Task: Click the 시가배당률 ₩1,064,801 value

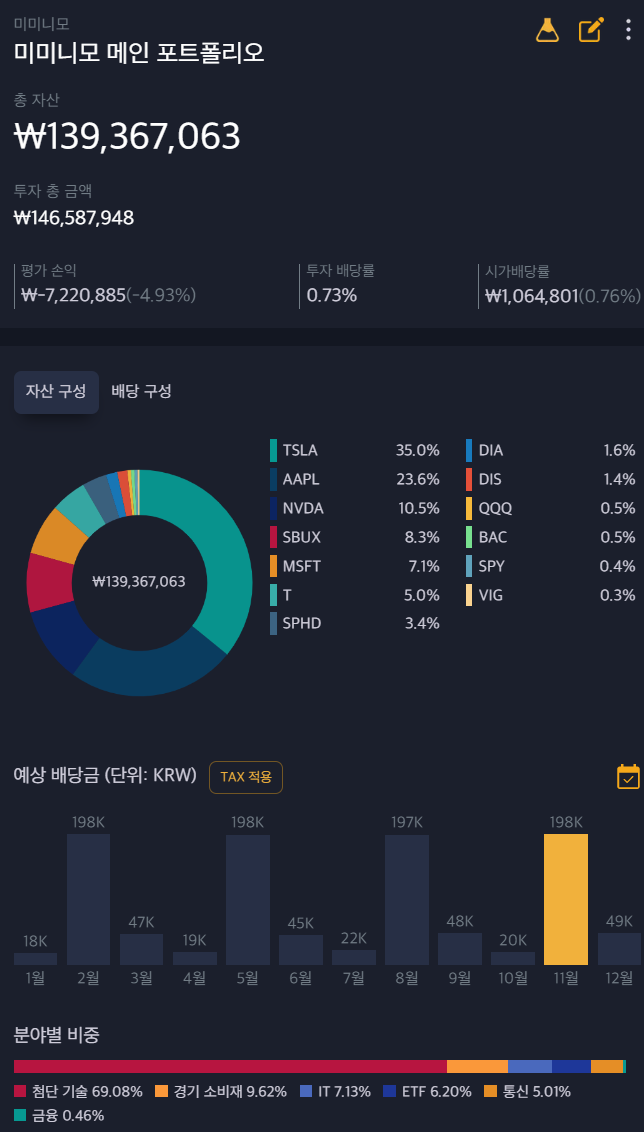Action: 563,295
